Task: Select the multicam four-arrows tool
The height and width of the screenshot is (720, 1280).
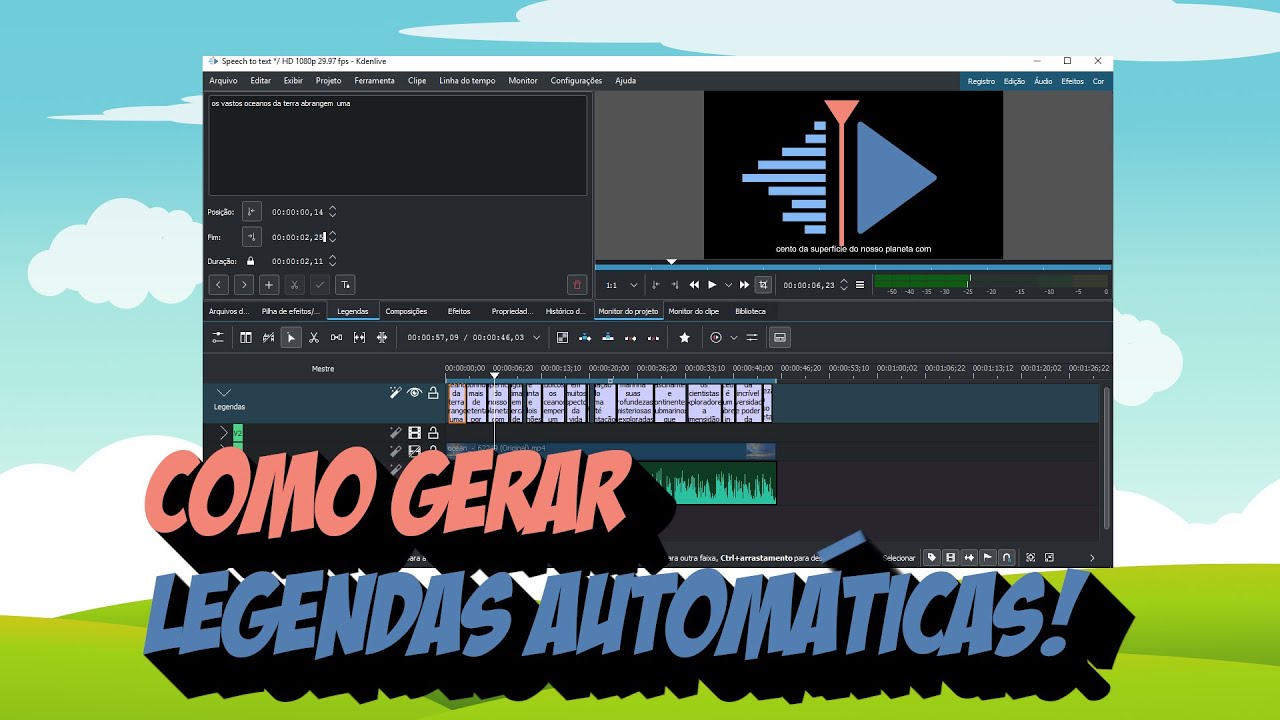Action: click(x=382, y=338)
